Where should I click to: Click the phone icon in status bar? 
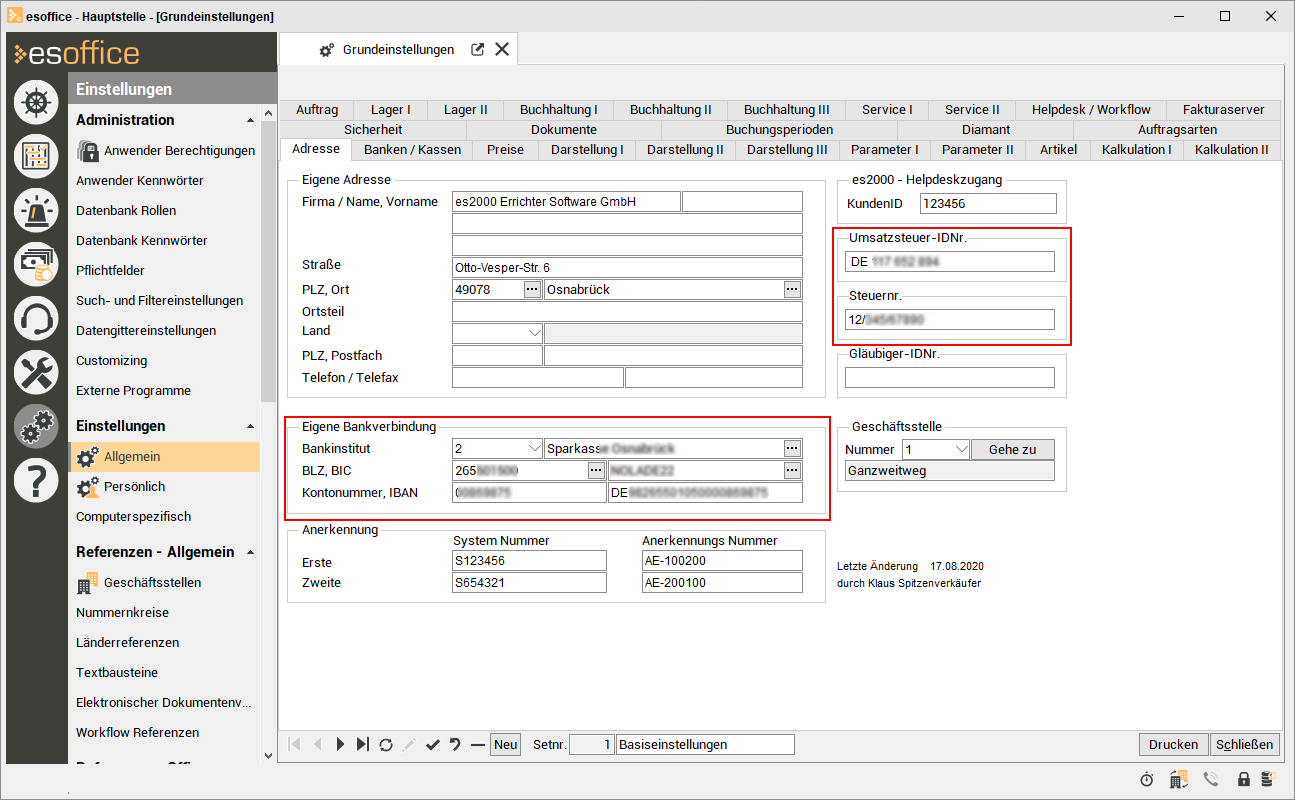click(x=1211, y=779)
